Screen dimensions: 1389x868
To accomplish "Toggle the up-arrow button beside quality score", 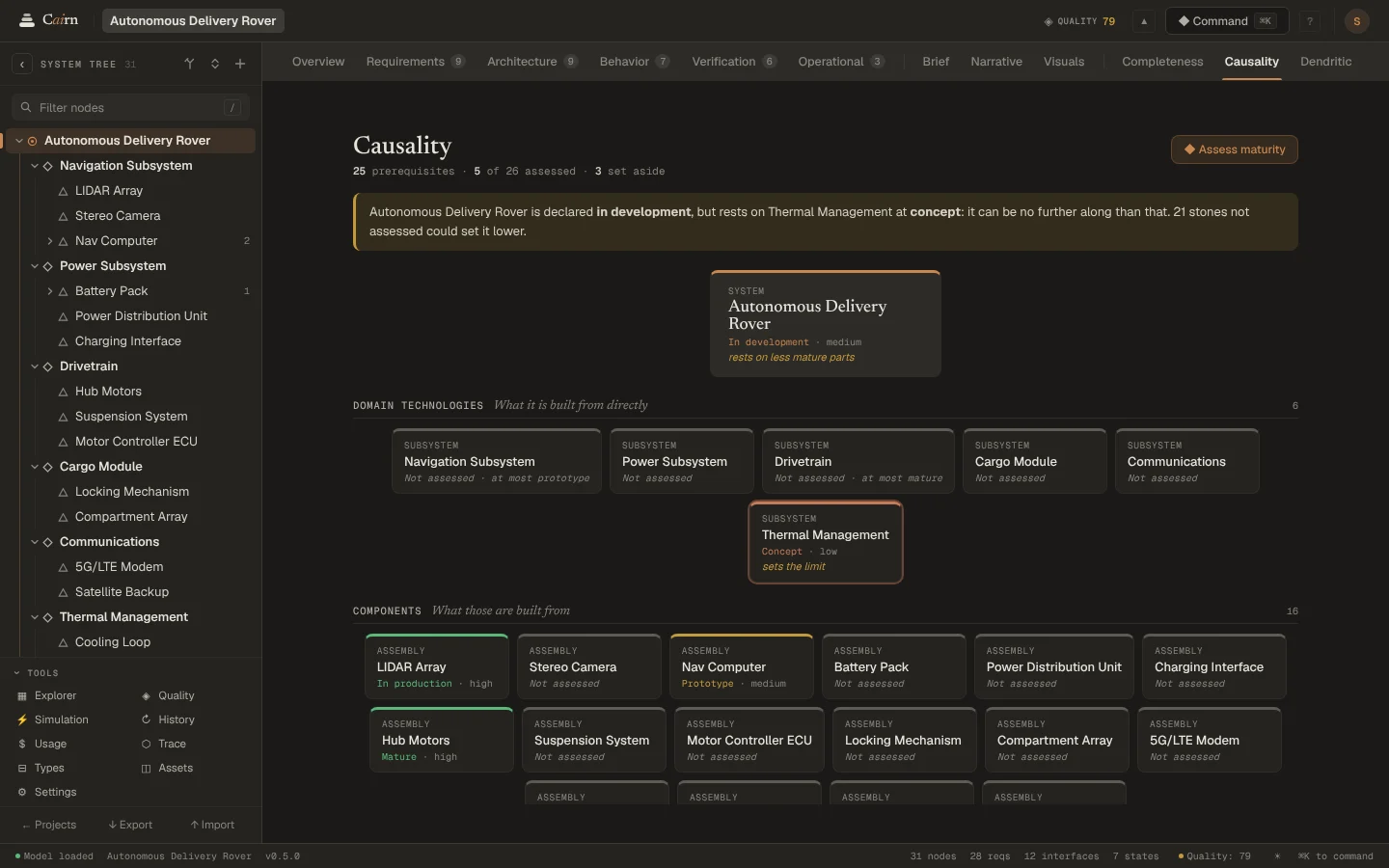I will tap(1144, 21).
